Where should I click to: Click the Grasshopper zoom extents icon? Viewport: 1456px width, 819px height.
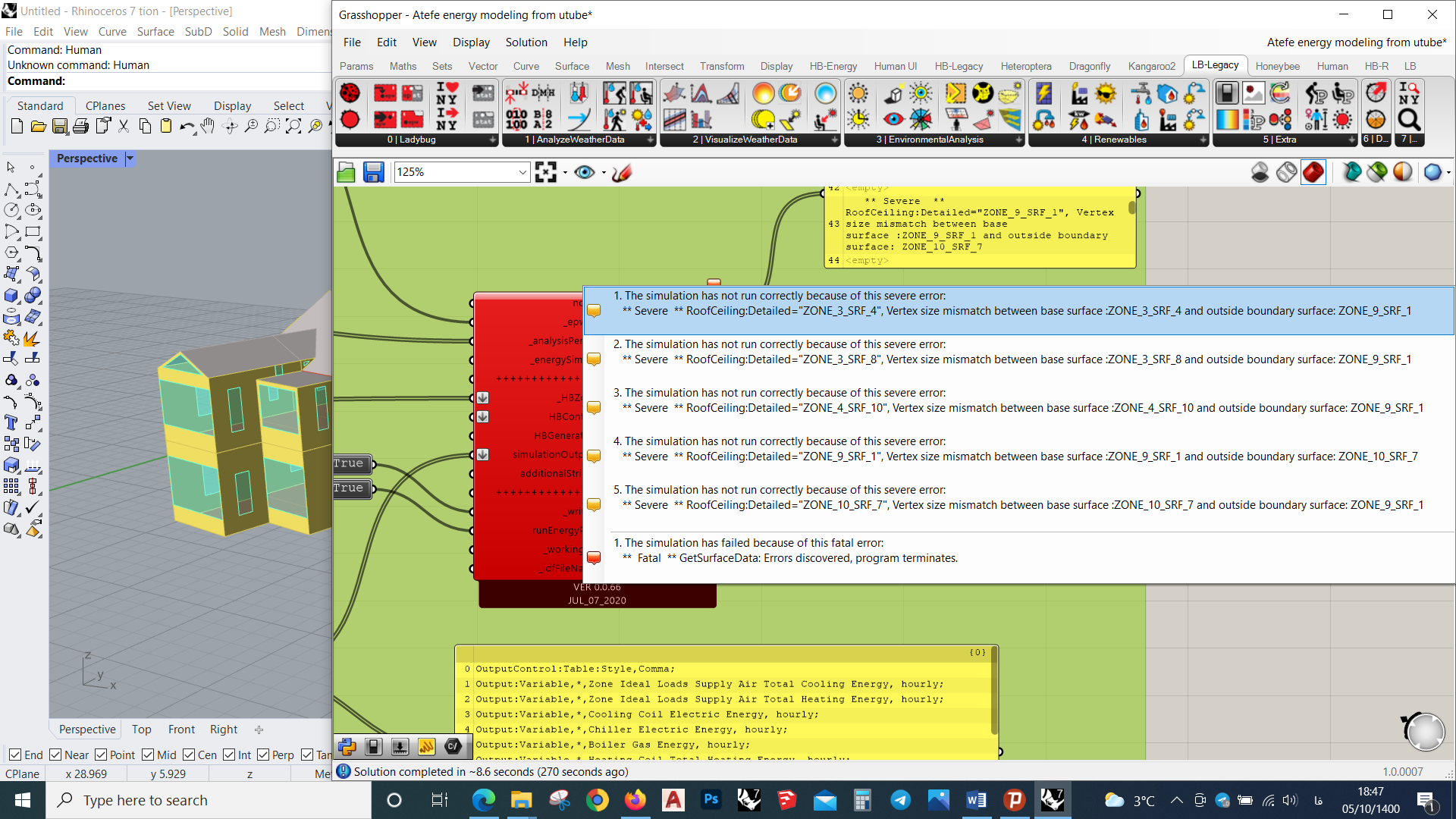click(545, 172)
